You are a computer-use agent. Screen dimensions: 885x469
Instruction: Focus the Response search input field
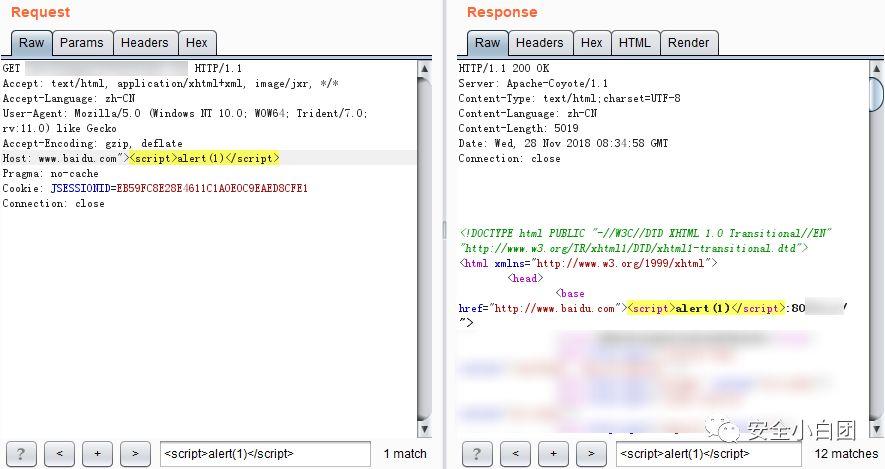pos(708,454)
